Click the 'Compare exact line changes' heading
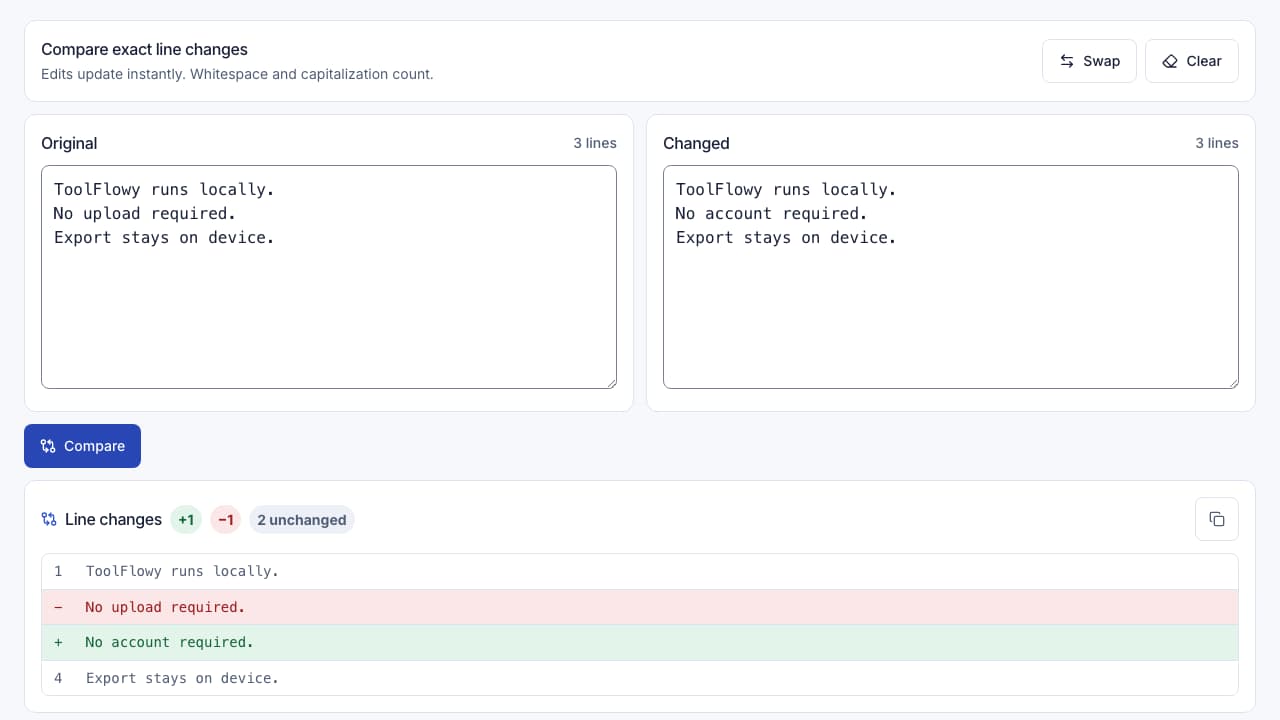 coord(144,49)
